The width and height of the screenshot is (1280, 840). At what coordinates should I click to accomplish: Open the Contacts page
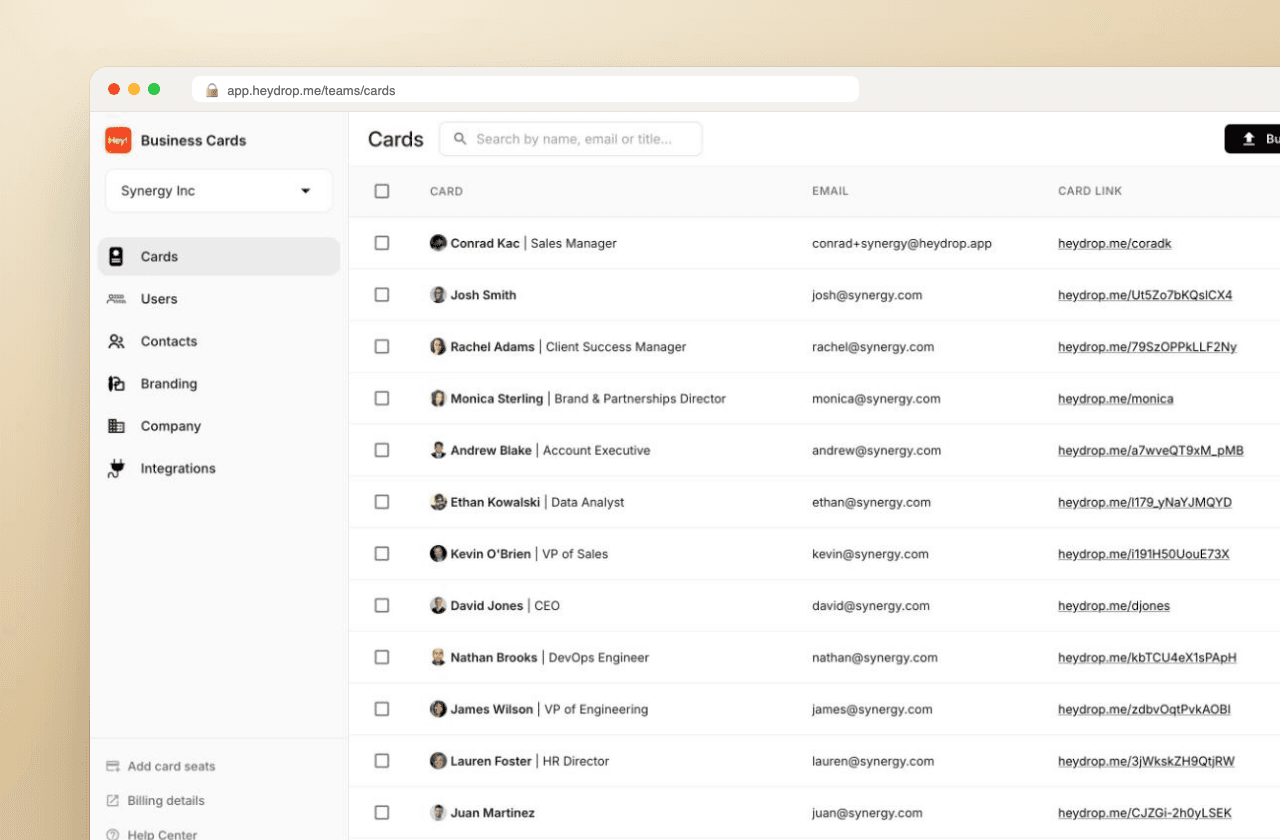(219, 341)
